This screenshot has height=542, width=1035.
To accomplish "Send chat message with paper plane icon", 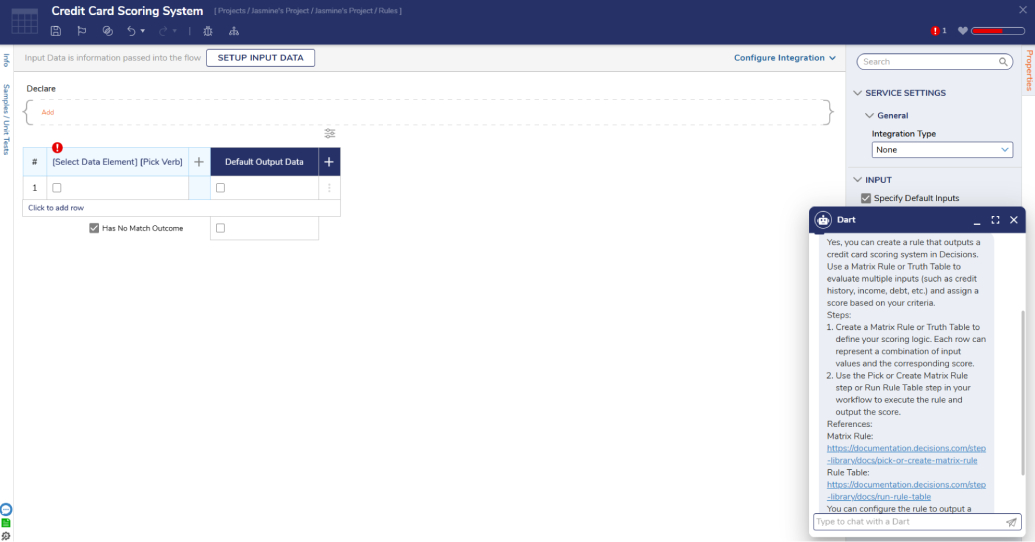I will (1011, 522).
